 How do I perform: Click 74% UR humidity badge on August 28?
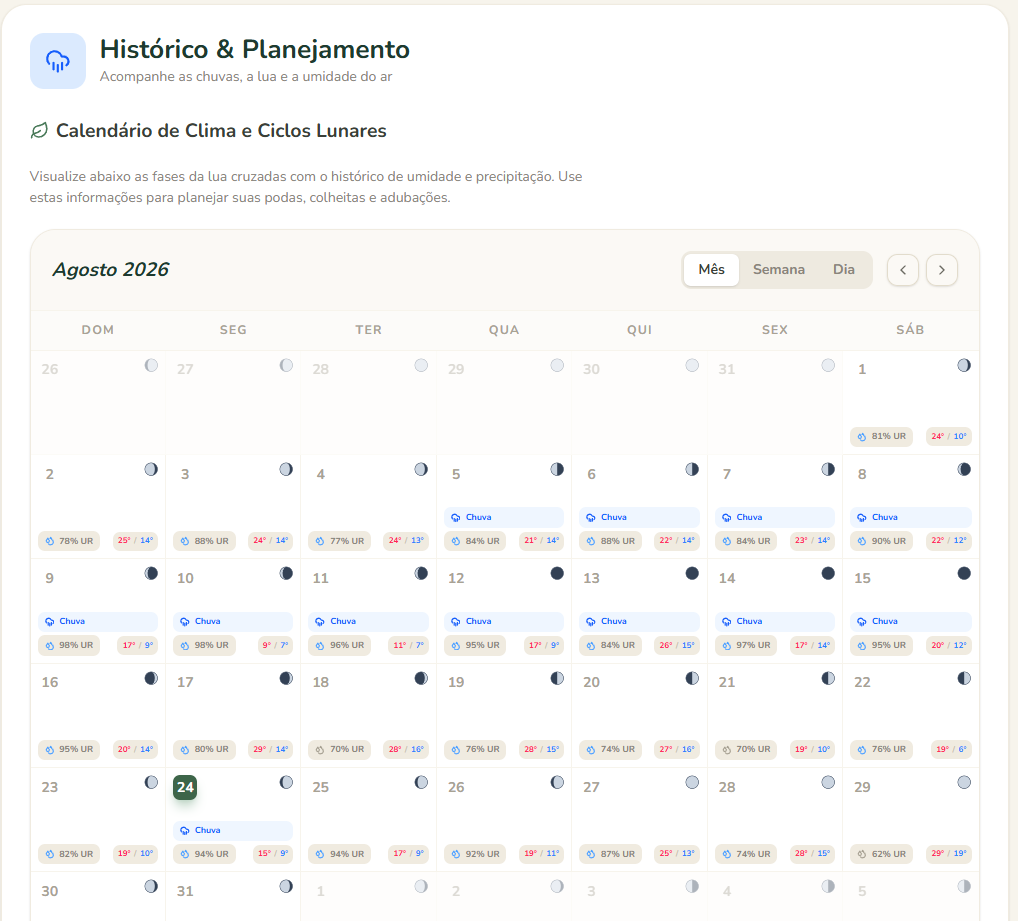tap(746, 854)
